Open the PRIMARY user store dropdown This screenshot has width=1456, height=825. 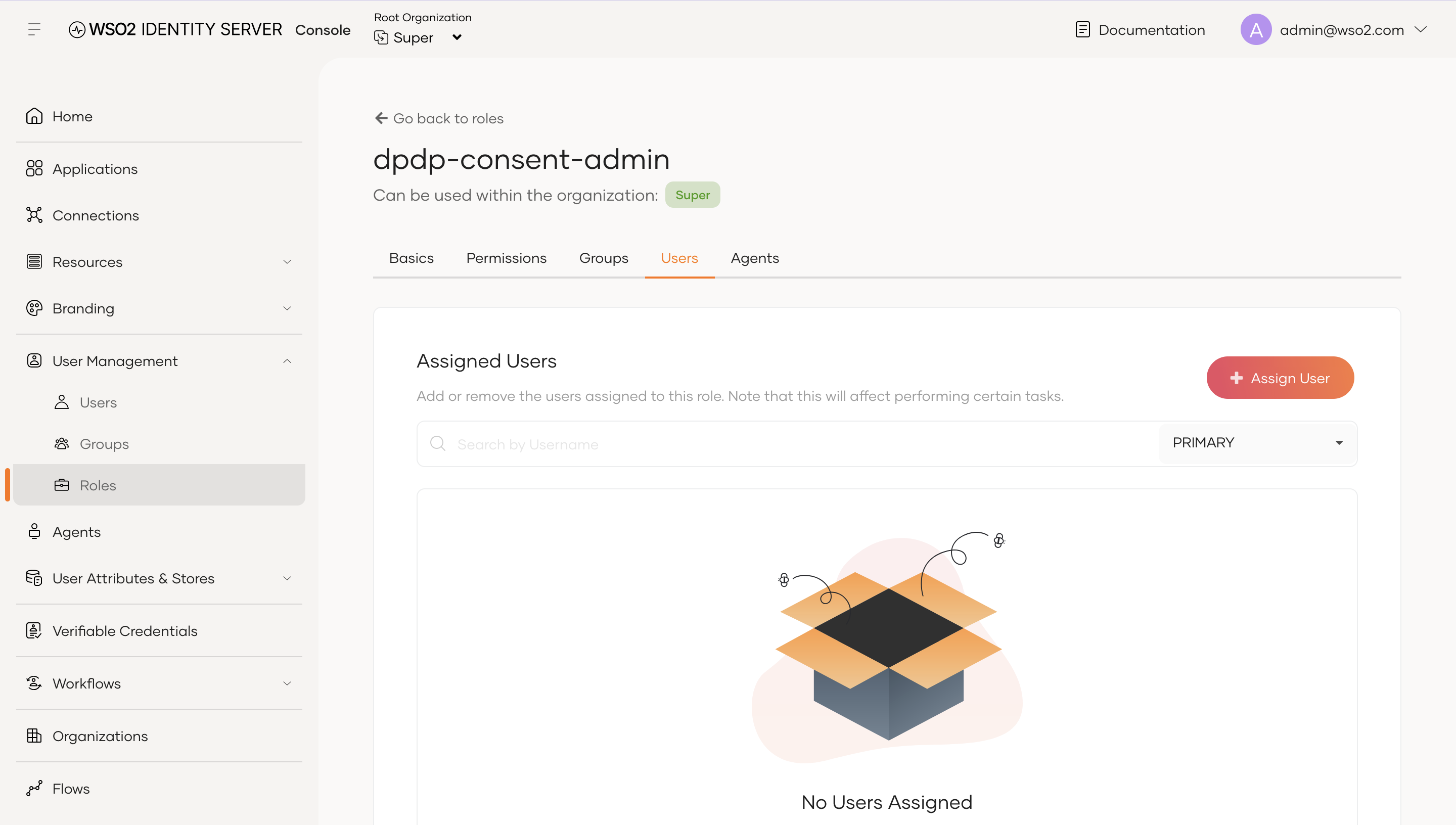(x=1257, y=442)
